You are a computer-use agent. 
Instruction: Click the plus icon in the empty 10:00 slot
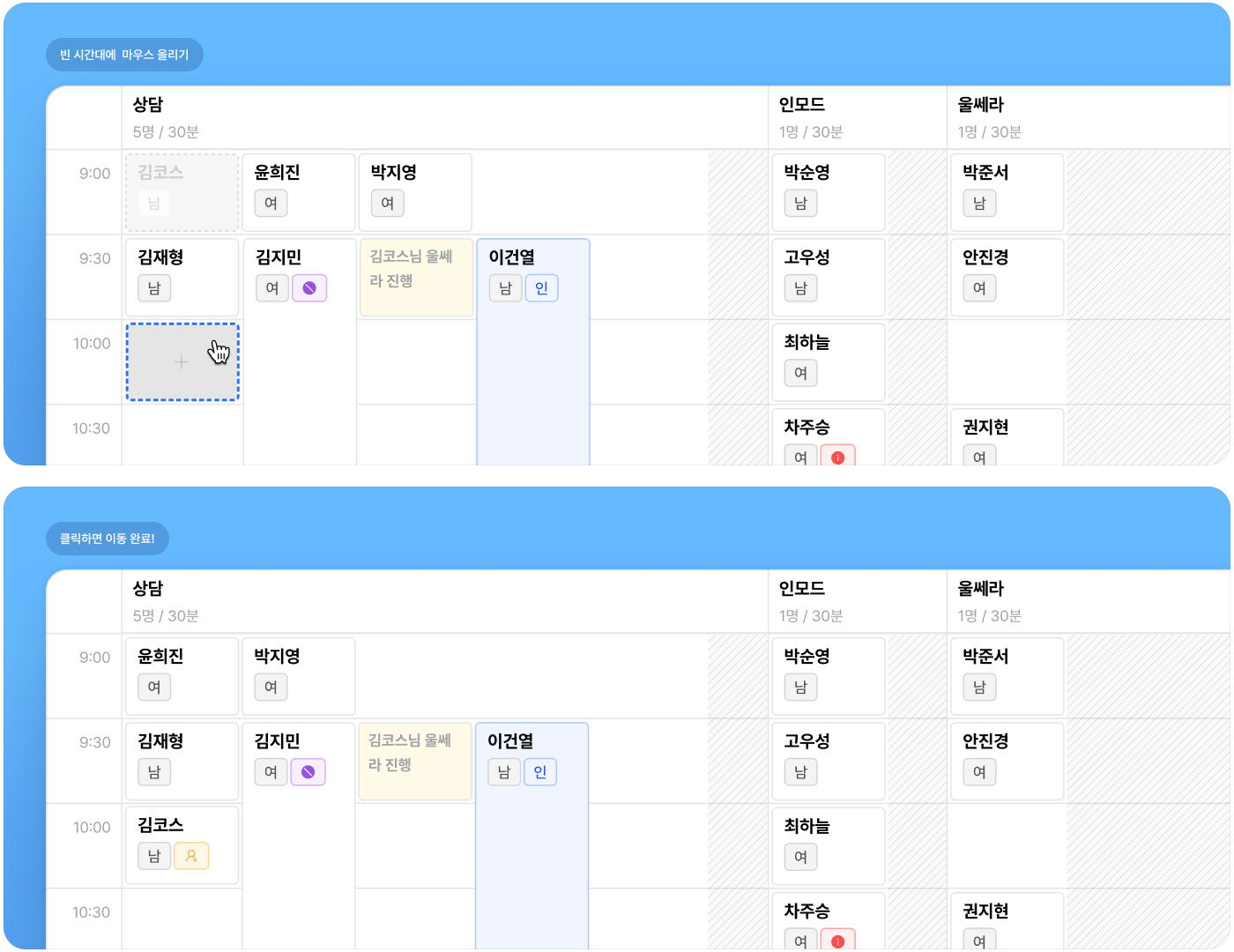(x=181, y=362)
